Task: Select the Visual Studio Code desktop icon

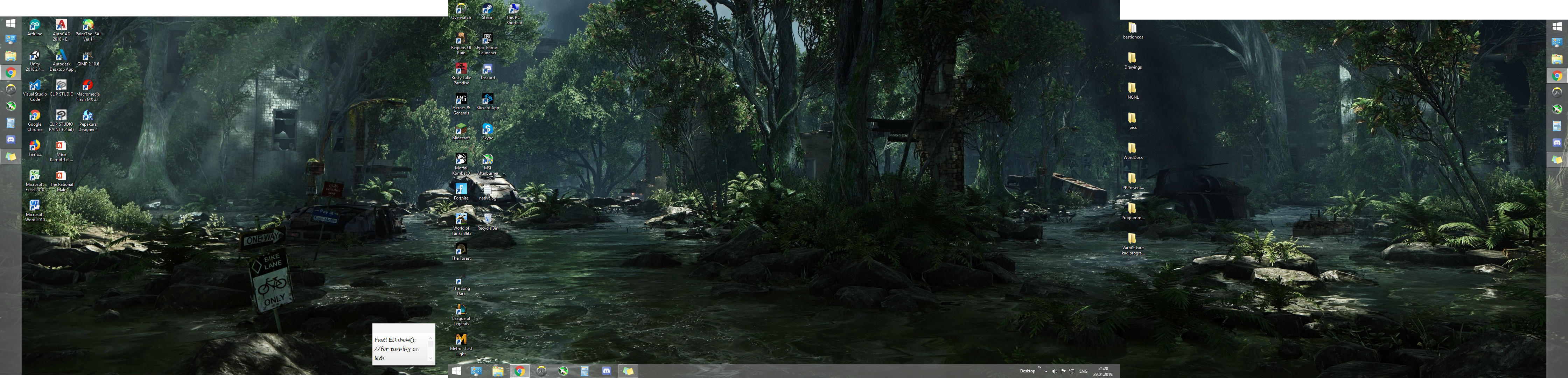Action: click(x=35, y=90)
